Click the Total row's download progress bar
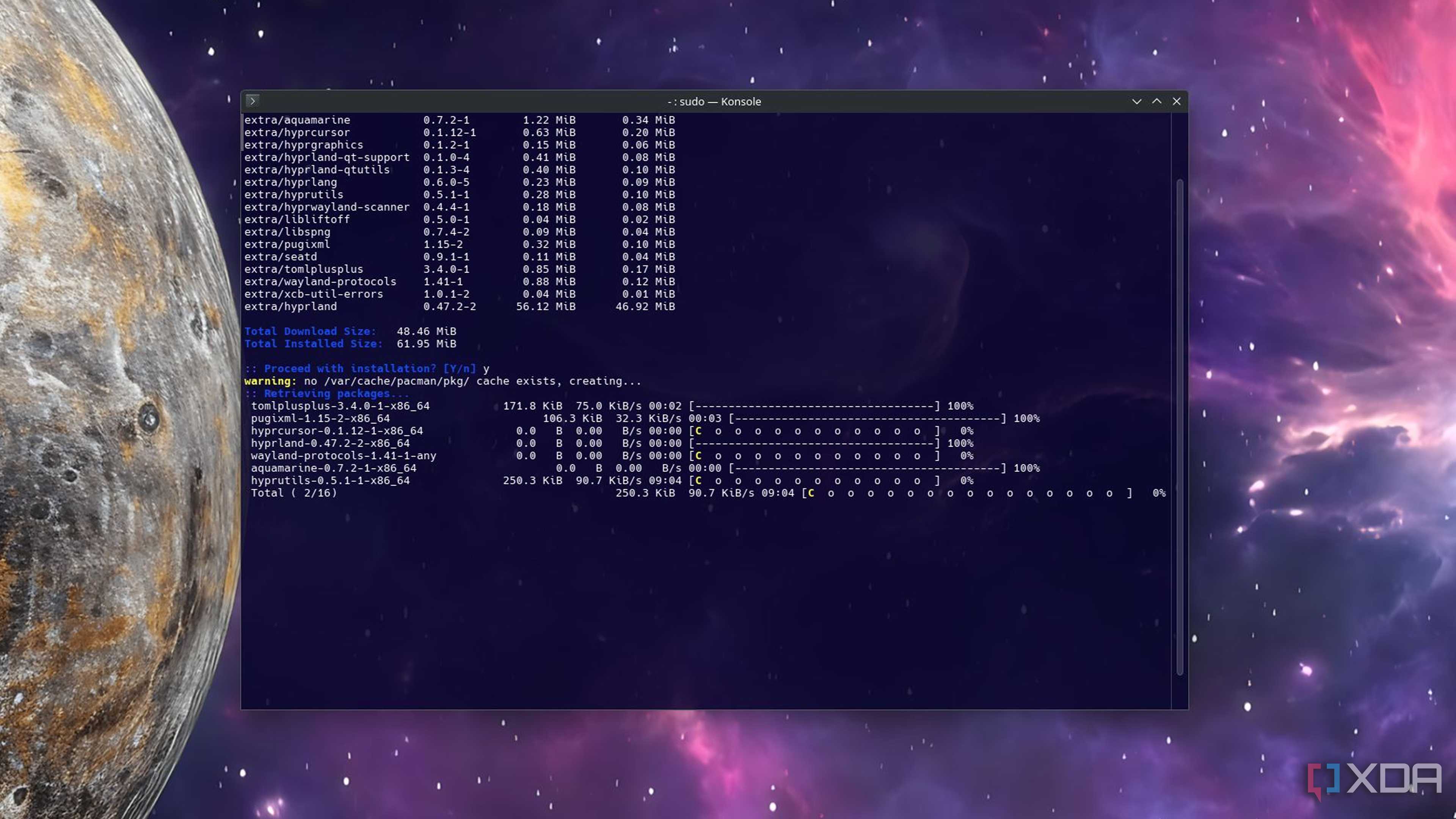Image resolution: width=1456 pixels, height=819 pixels. pos(967,493)
